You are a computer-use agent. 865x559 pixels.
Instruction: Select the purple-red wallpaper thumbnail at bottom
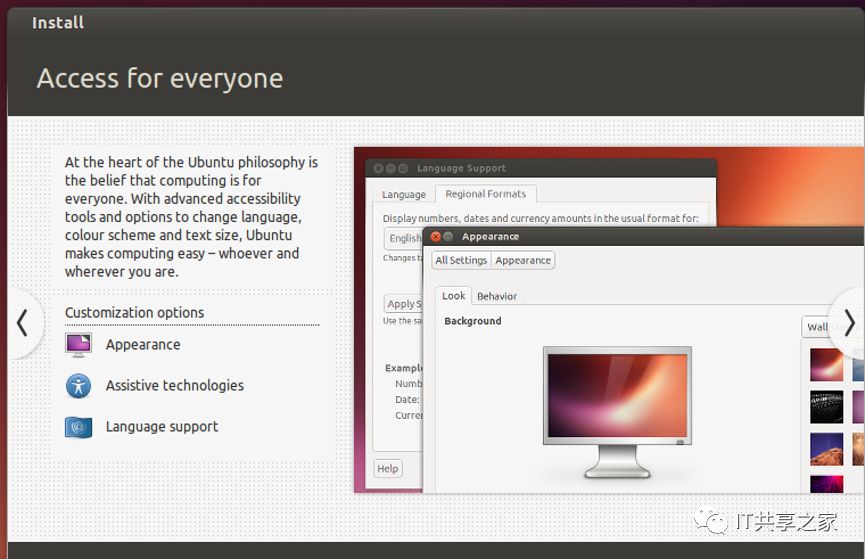826,484
